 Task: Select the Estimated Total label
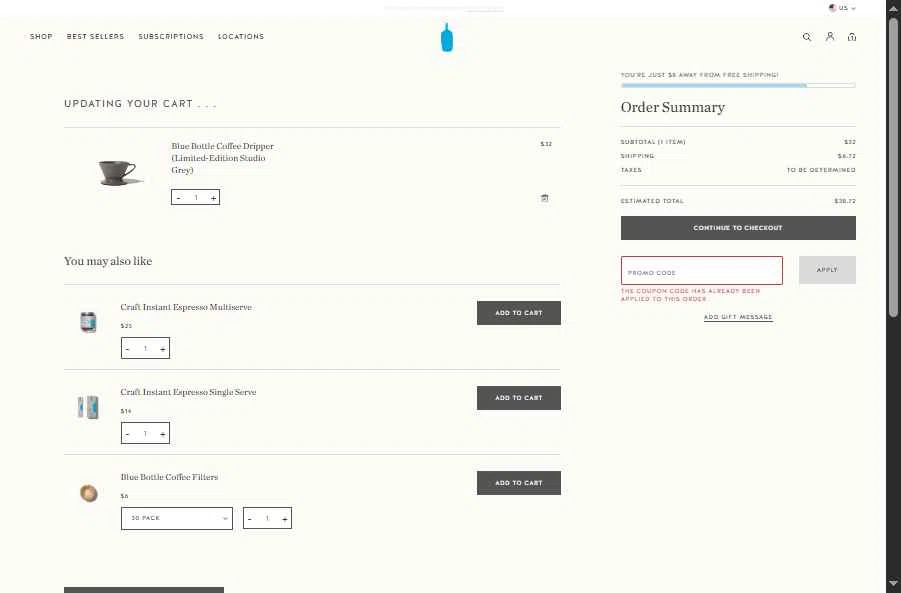pyautogui.click(x=652, y=201)
